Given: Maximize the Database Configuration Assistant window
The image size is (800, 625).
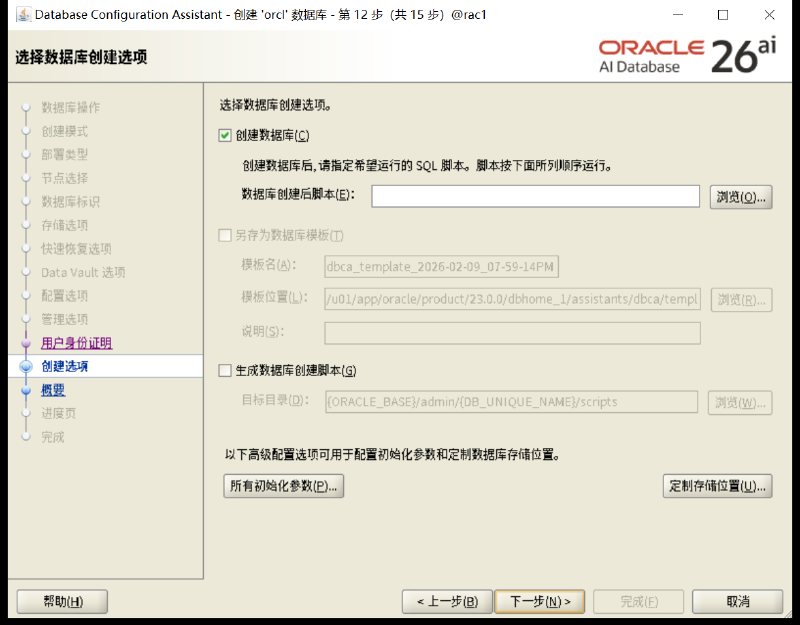Looking at the screenshot, I should coord(722,15).
